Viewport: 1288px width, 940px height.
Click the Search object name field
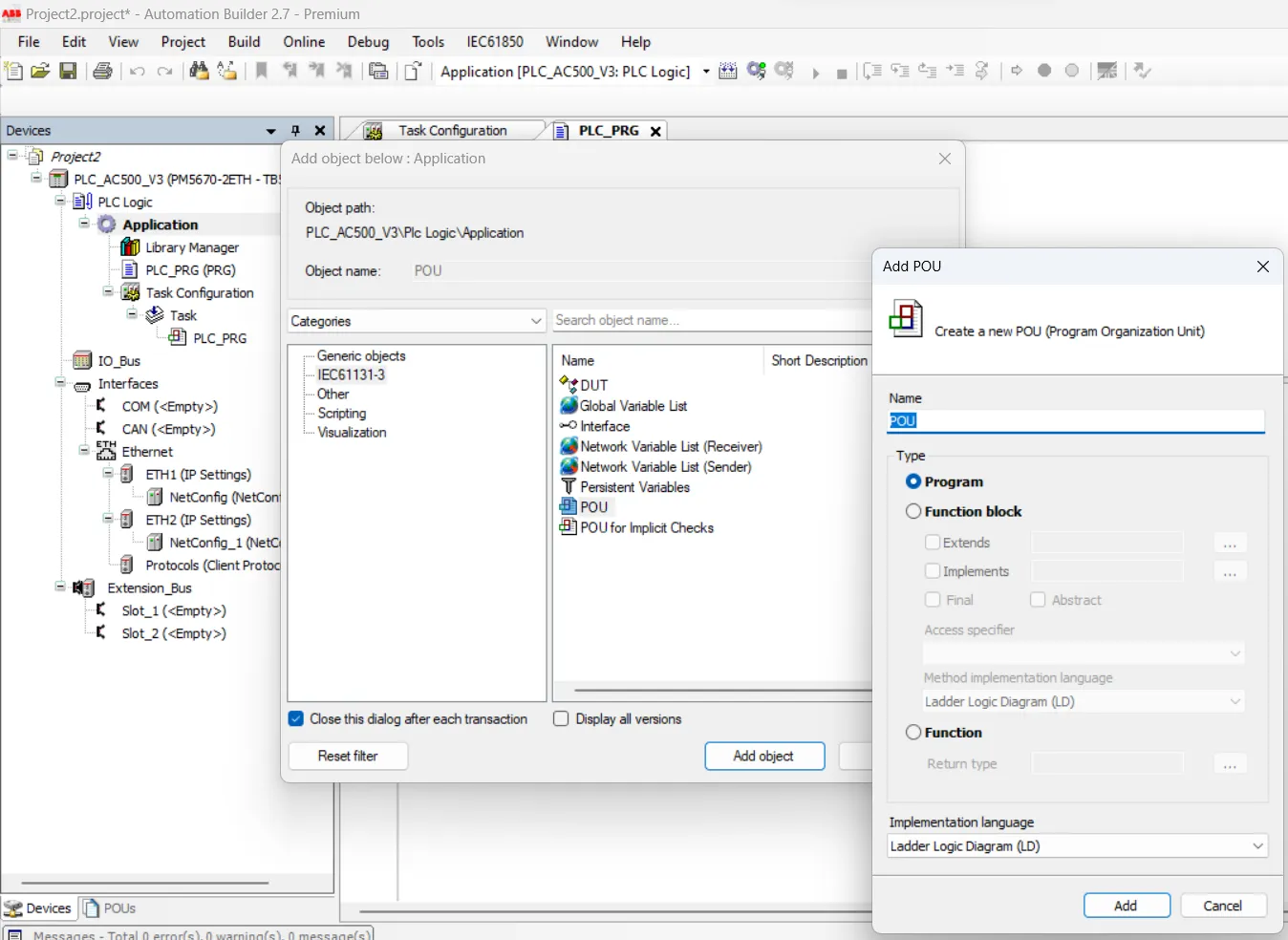712,320
